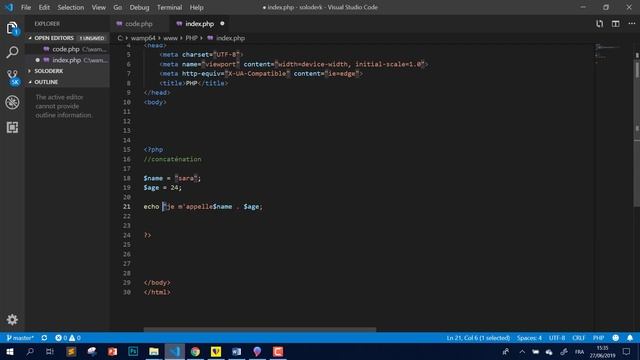640x360 pixels.
Task: Change line endings via CRLF status item
Action: pos(578,338)
